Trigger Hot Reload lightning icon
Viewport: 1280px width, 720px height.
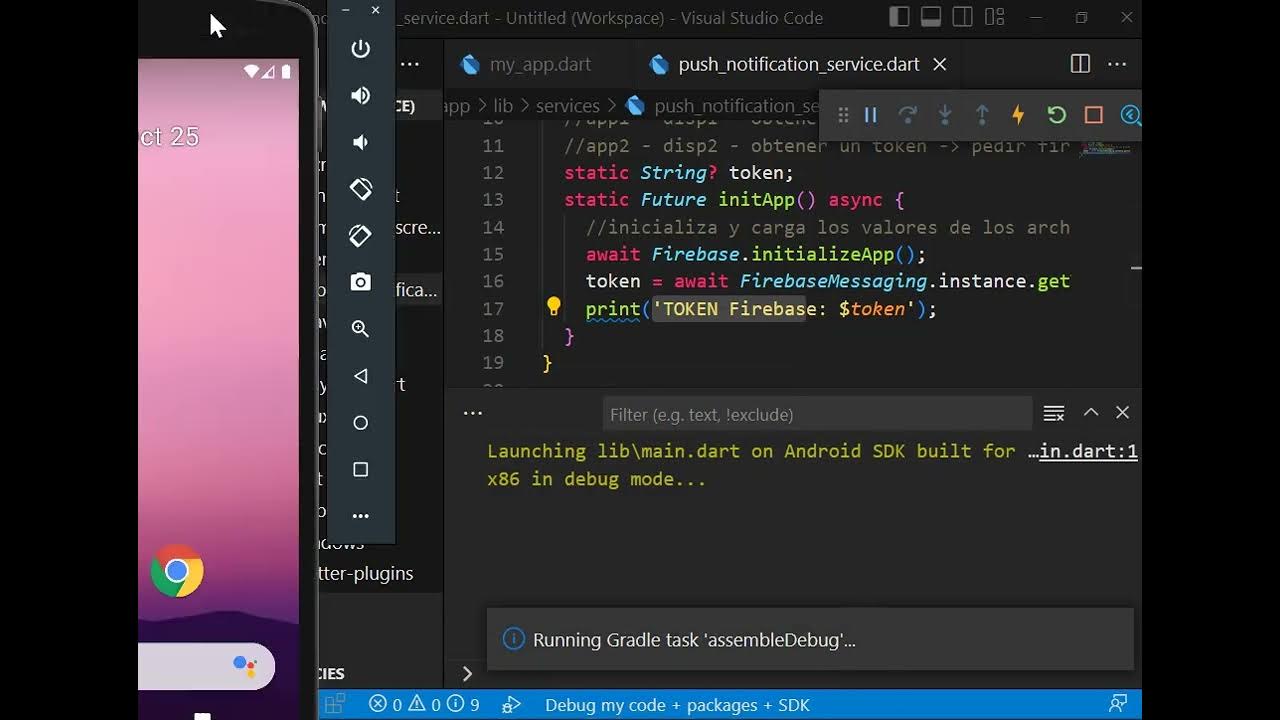pyautogui.click(x=1018, y=115)
